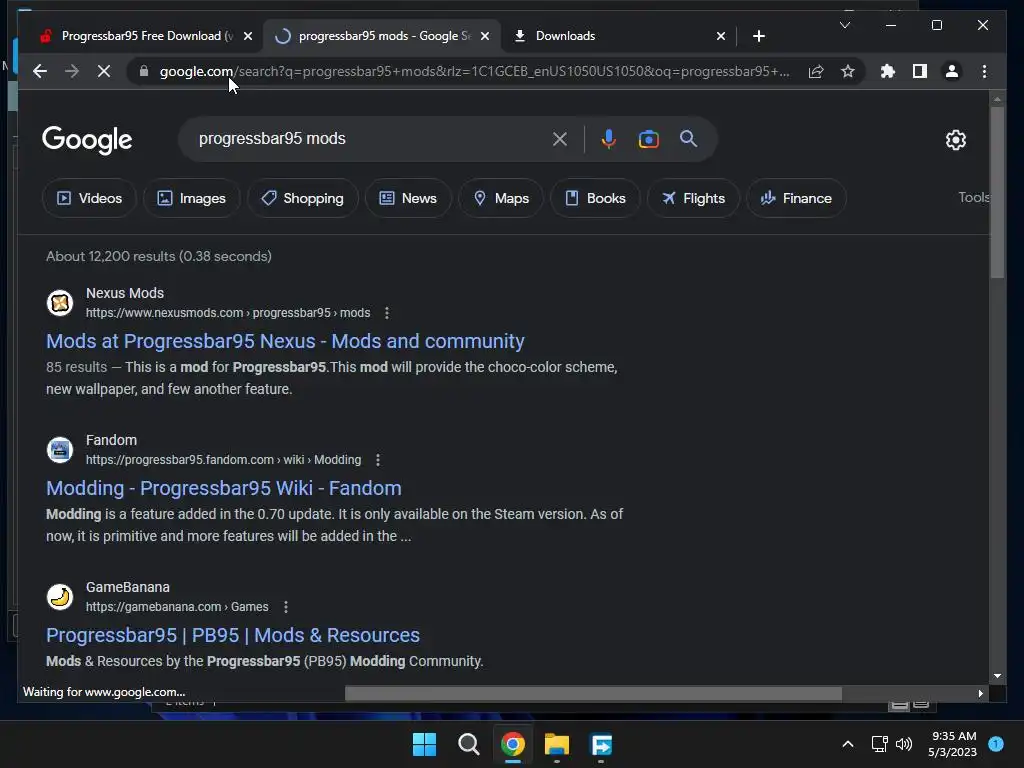
Task: Open Modding - Progressbar95 Wiki - Fandom link
Action: (224, 488)
